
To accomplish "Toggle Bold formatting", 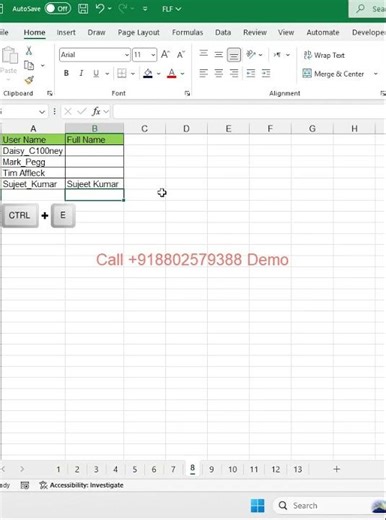I will pyautogui.click(x=66, y=73).
